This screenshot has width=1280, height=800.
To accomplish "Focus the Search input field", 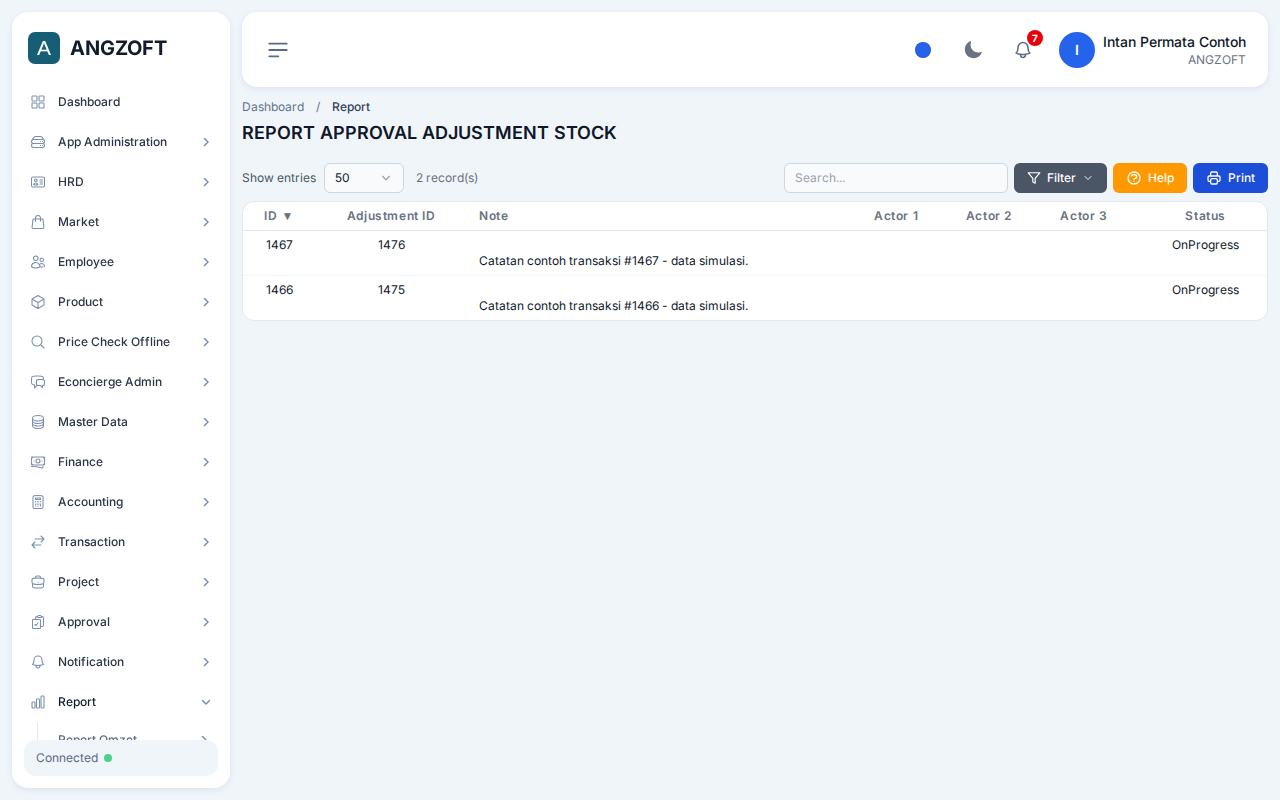I will [x=896, y=178].
